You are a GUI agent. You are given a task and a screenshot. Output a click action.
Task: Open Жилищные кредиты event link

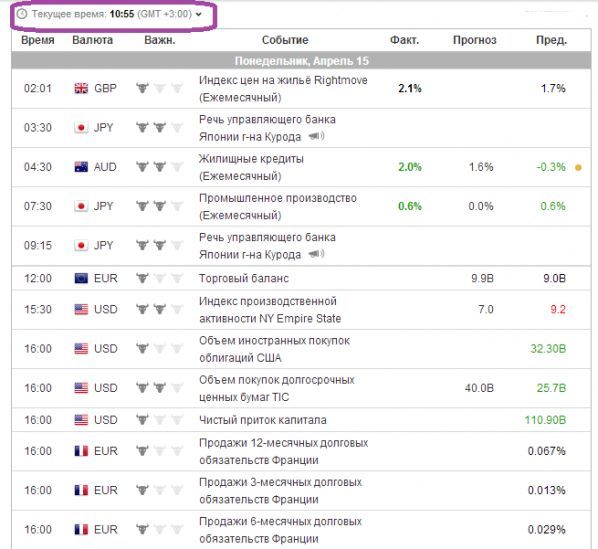point(251,167)
